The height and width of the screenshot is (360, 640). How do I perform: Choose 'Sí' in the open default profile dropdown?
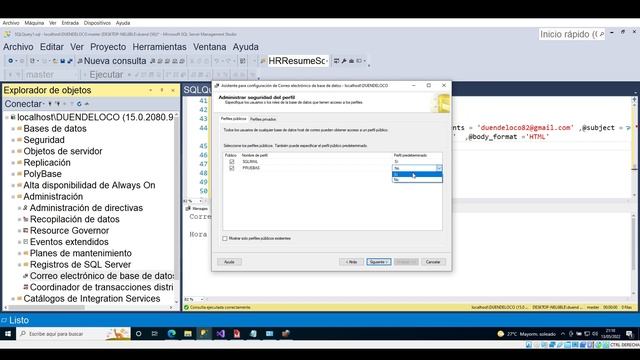[417, 175]
